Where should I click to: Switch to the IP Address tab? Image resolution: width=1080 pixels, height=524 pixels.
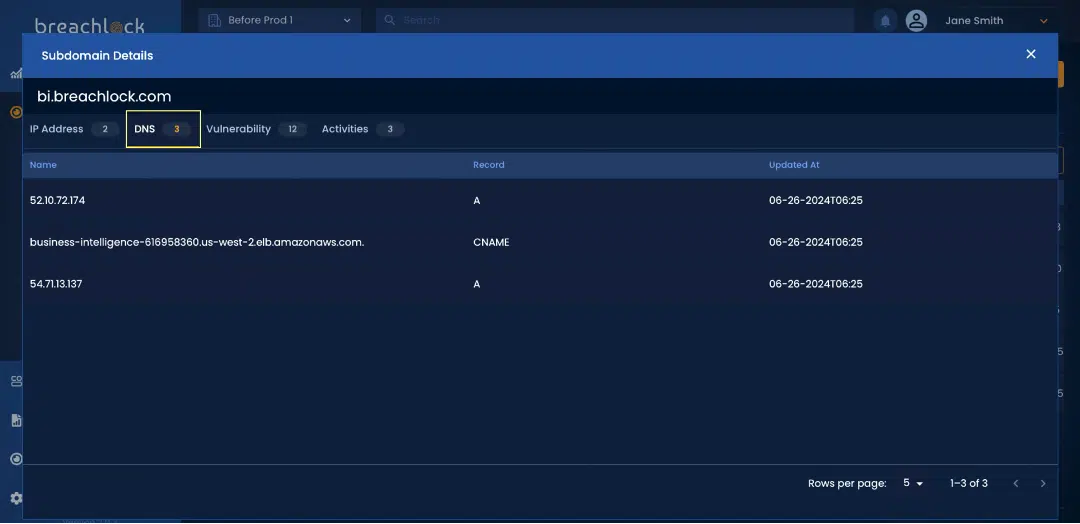74,129
